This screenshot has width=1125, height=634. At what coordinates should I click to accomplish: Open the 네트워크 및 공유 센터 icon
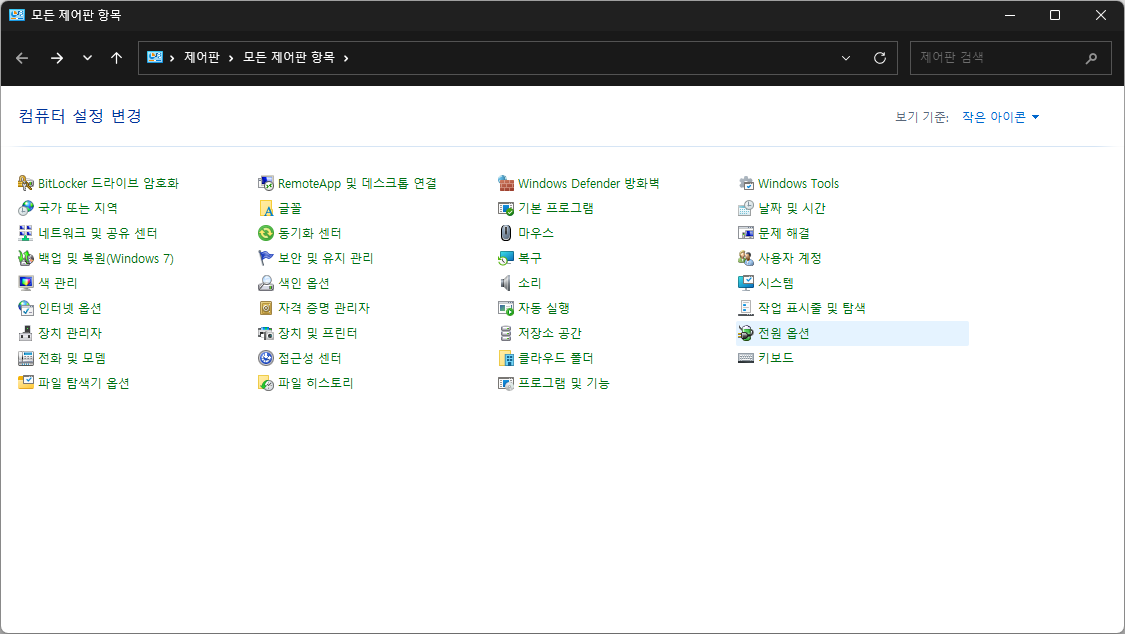[26, 233]
